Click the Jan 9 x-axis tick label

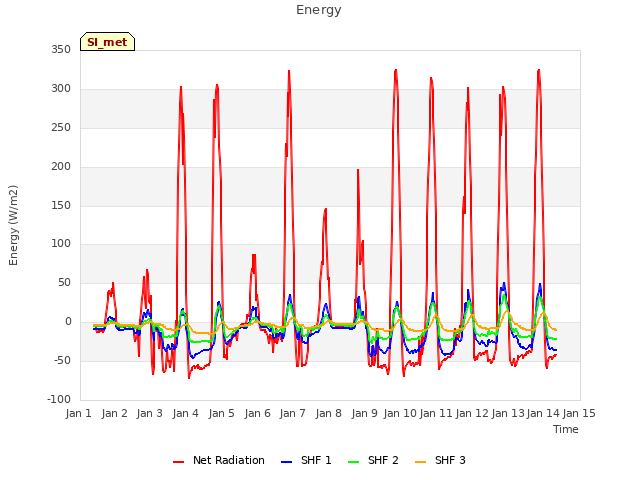click(x=364, y=413)
